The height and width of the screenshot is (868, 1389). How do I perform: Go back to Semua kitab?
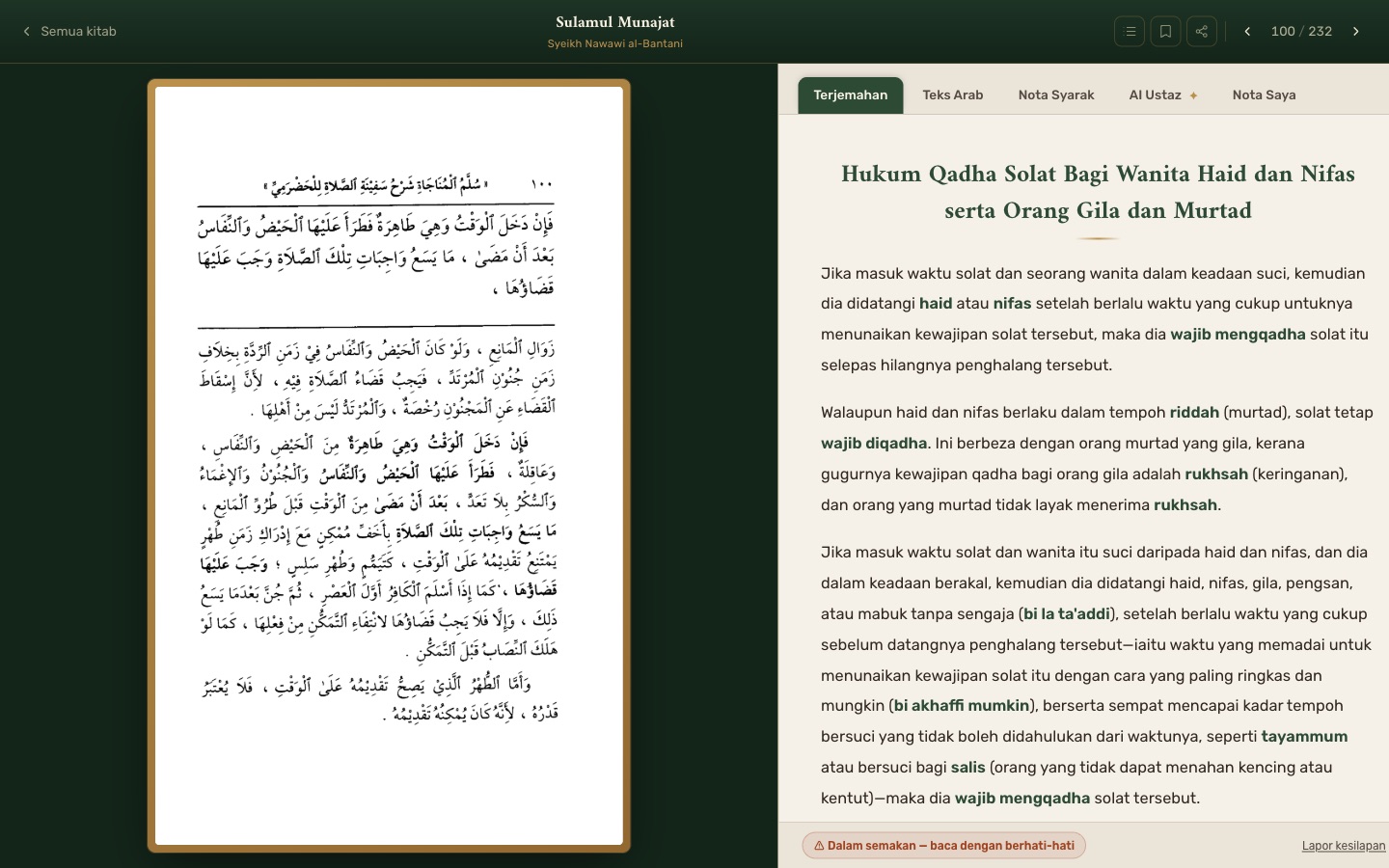coord(68,31)
